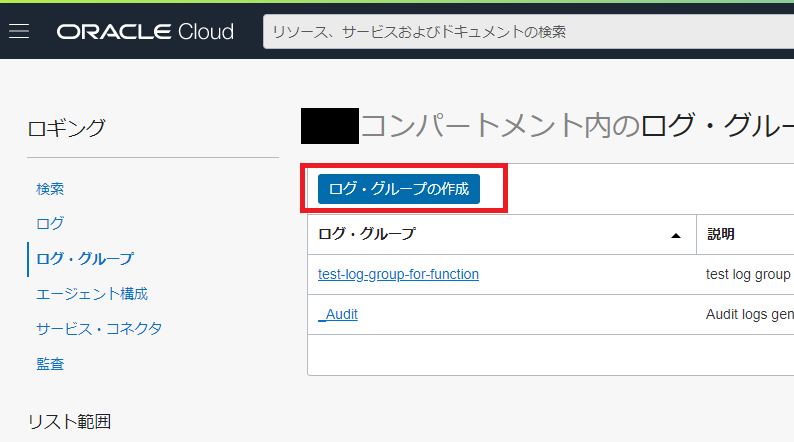
Task: Click the ロギング sidebar heading
Action: pyautogui.click(x=66, y=128)
